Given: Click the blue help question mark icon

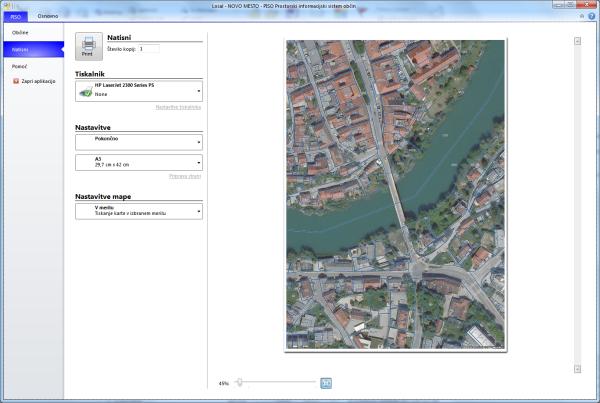Looking at the screenshot, I should 593,15.
